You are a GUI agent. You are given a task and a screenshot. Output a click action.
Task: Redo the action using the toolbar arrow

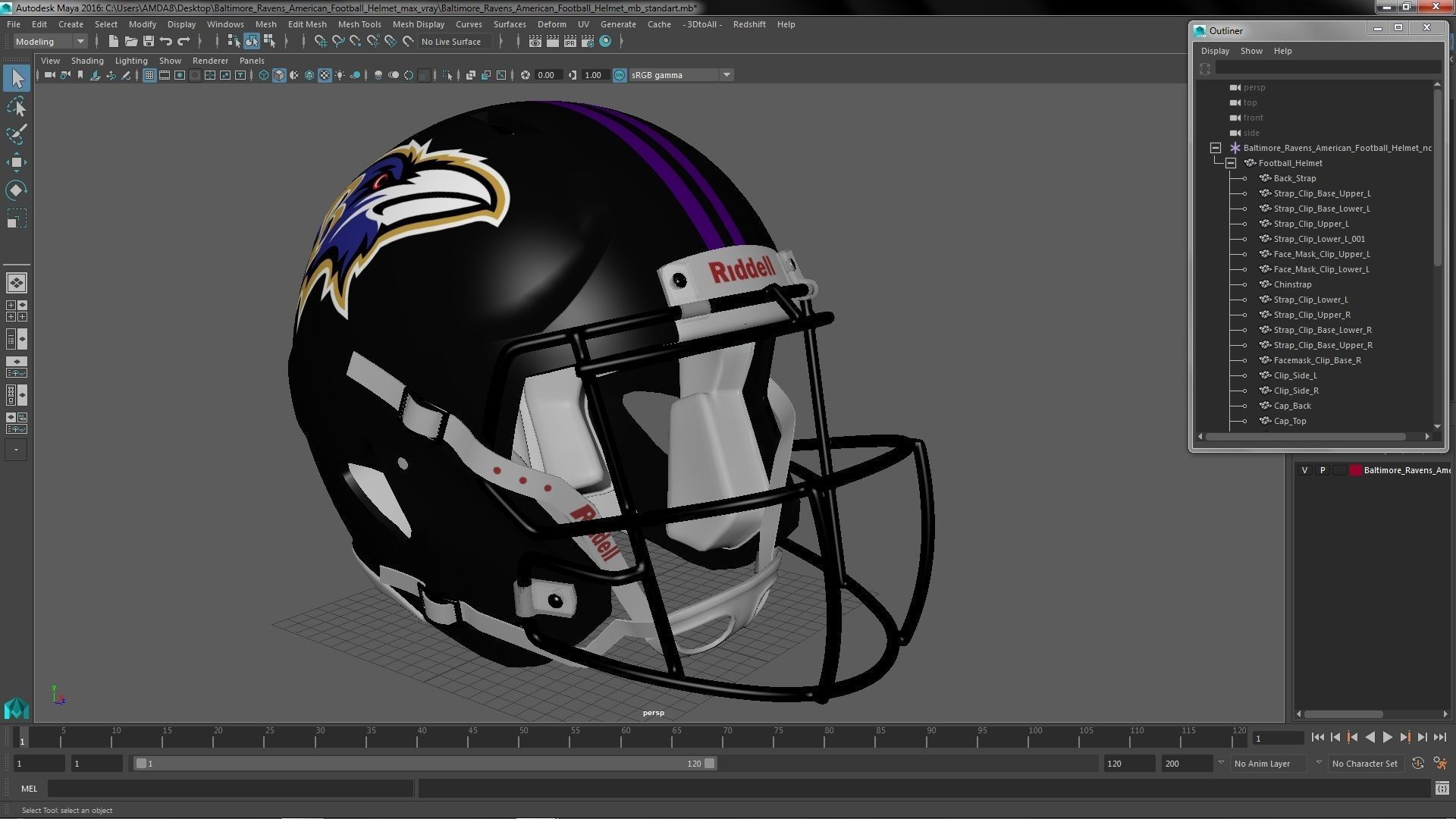tap(184, 41)
